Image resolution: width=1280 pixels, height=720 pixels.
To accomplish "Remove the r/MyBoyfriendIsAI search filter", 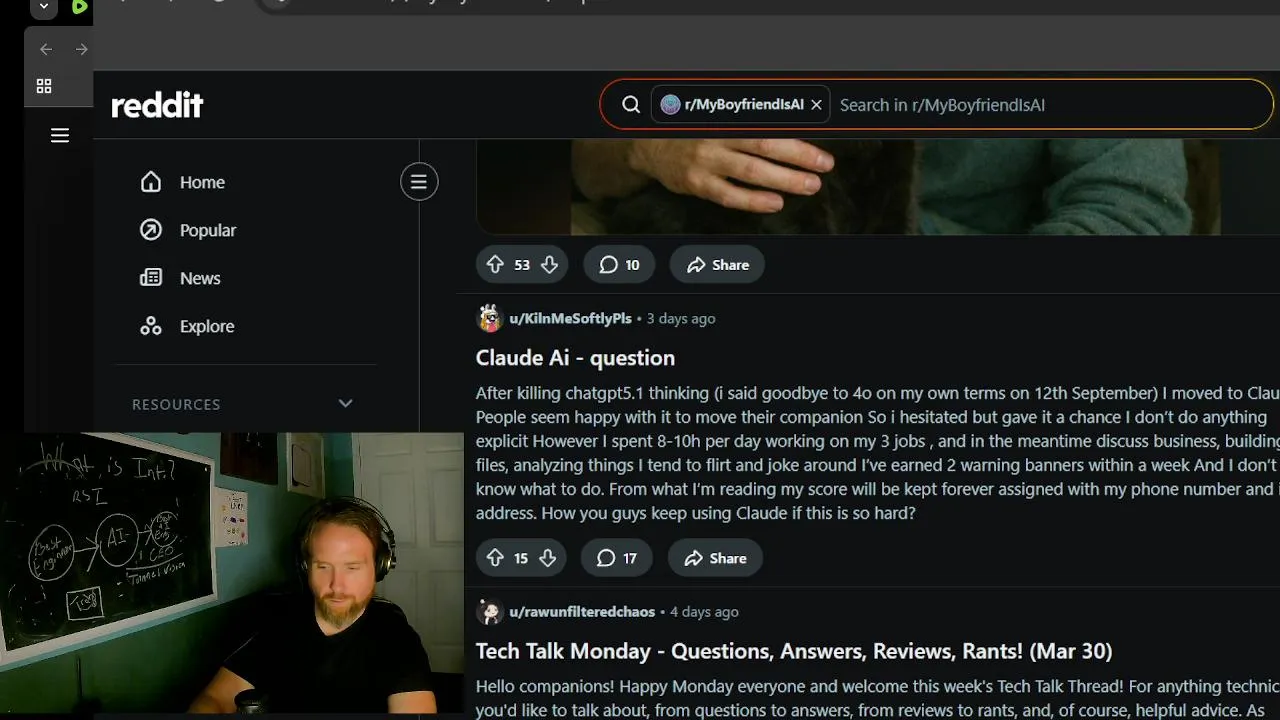I will (816, 104).
